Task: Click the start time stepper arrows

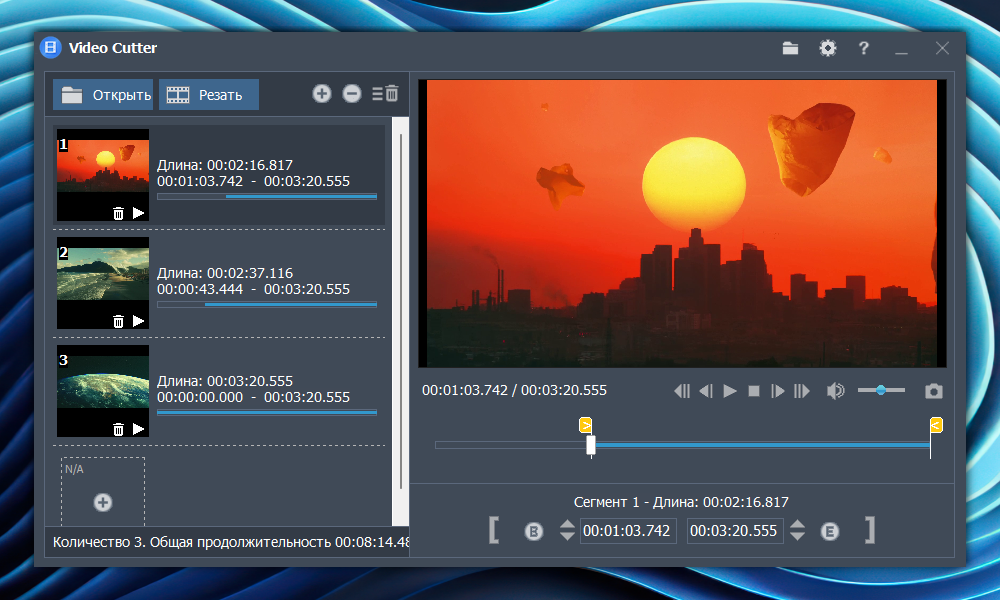Action: pos(567,531)
